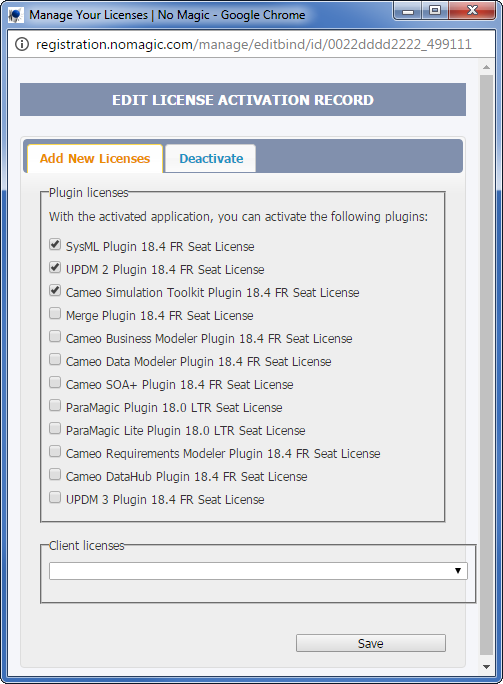The width and height of the screenshot is (503, 684).
Task: Click the site info icon in address bar
Action: [x=22, y=44]
